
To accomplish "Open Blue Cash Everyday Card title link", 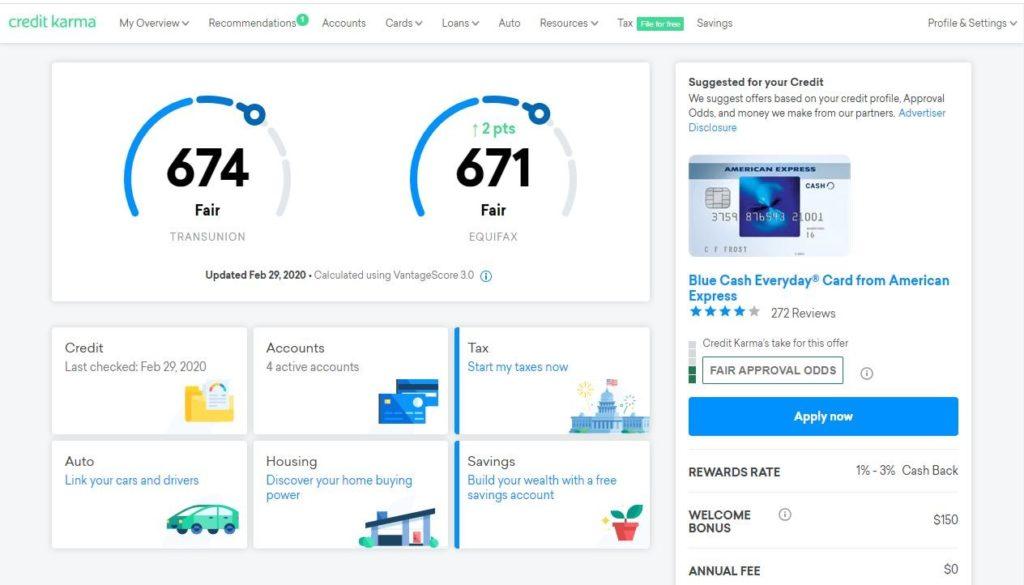I will pyautogui.click(x=818, y=287).
